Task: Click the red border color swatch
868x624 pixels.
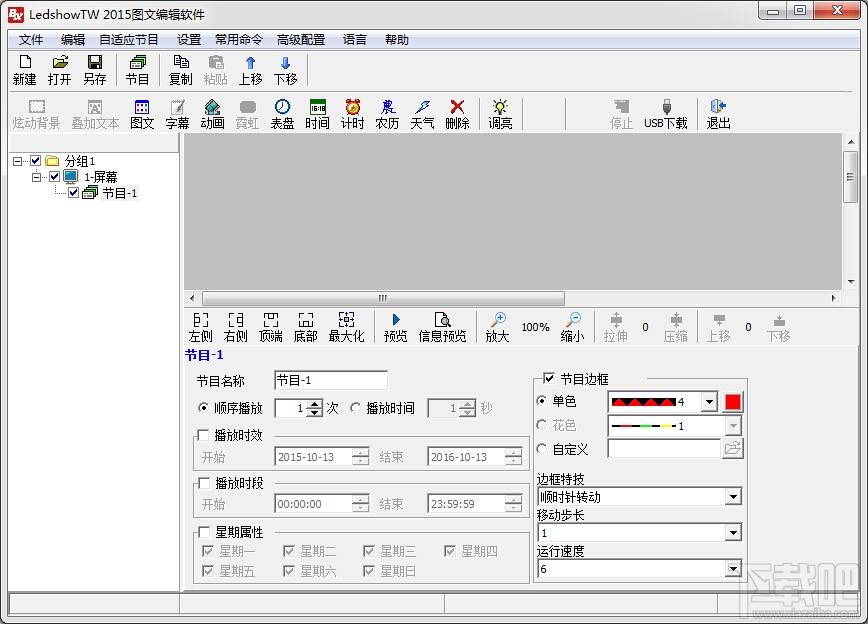Action: [734, 401]
